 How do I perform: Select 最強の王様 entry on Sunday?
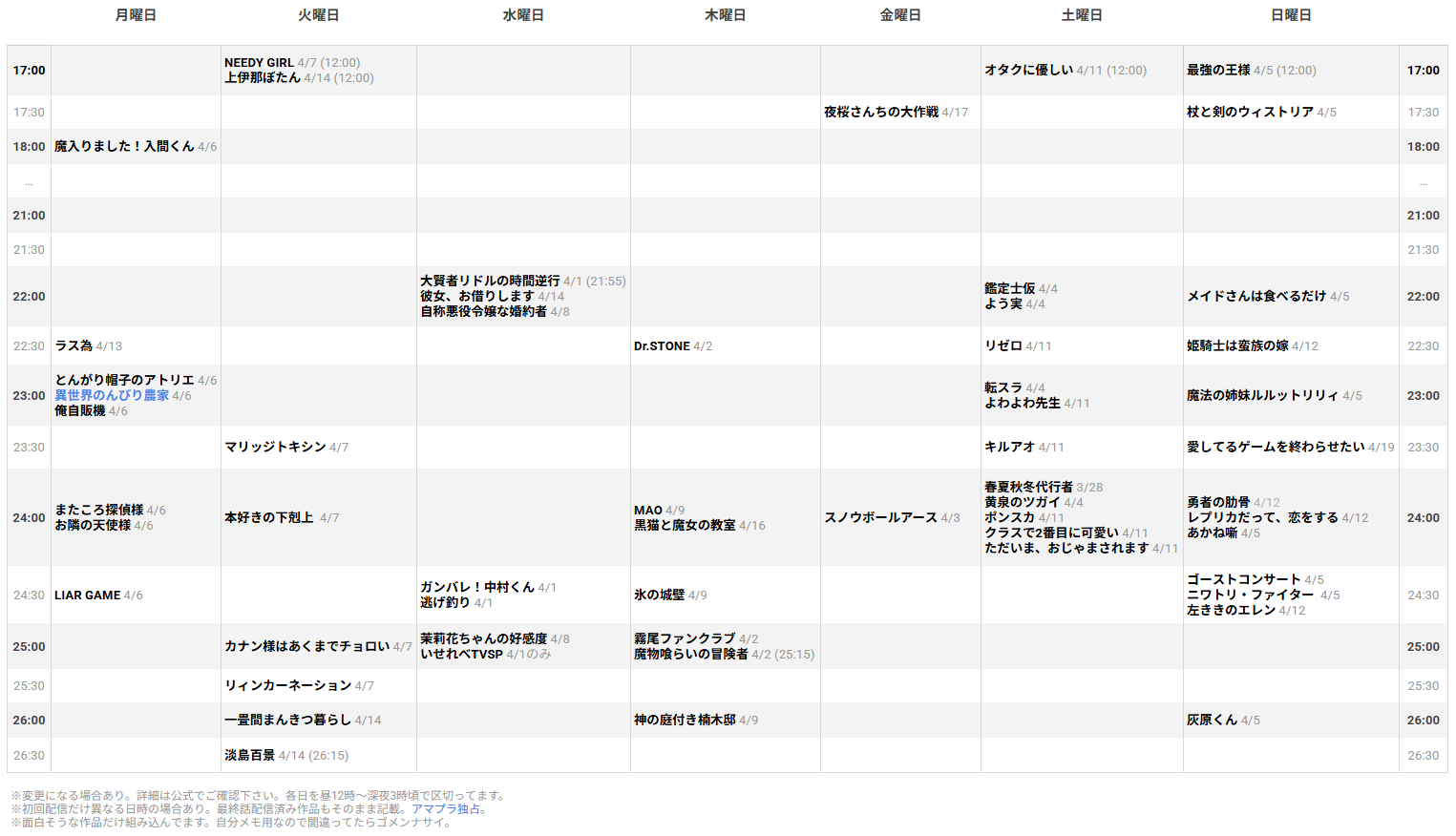tap(1218, 70)
